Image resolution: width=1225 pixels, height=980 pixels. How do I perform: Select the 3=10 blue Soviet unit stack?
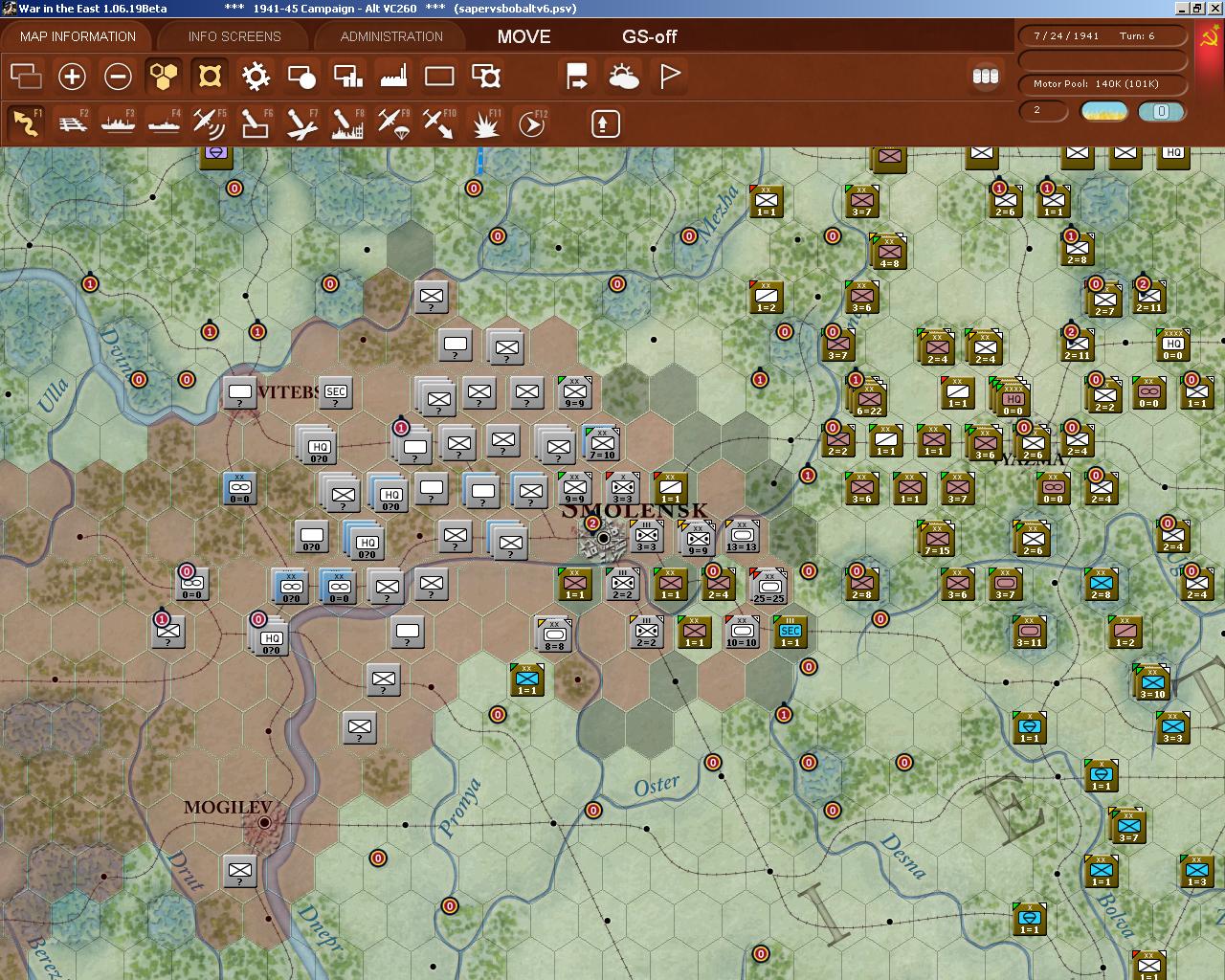point(1151,680)
